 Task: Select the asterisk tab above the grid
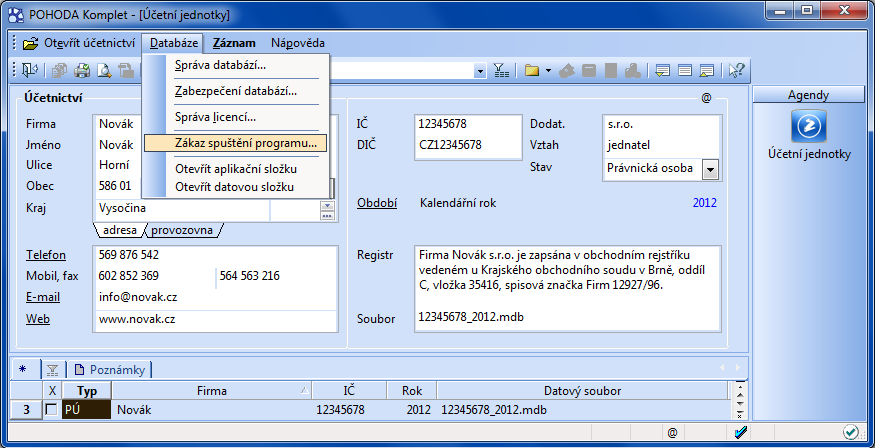click(x=22, y=369)
